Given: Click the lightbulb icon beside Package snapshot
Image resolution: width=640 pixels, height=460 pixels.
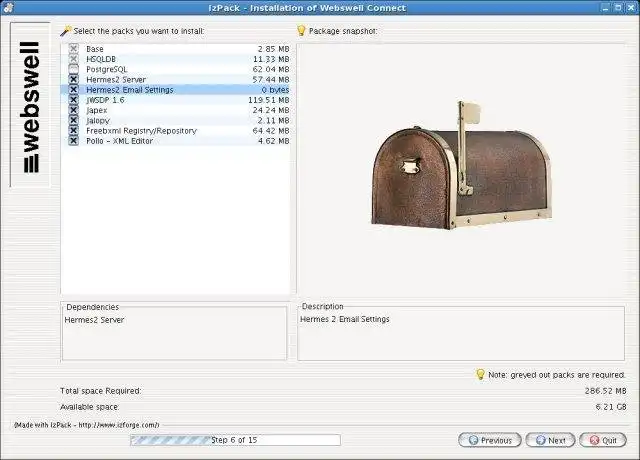Looking at the screenshot, I should tap(301, 31).
